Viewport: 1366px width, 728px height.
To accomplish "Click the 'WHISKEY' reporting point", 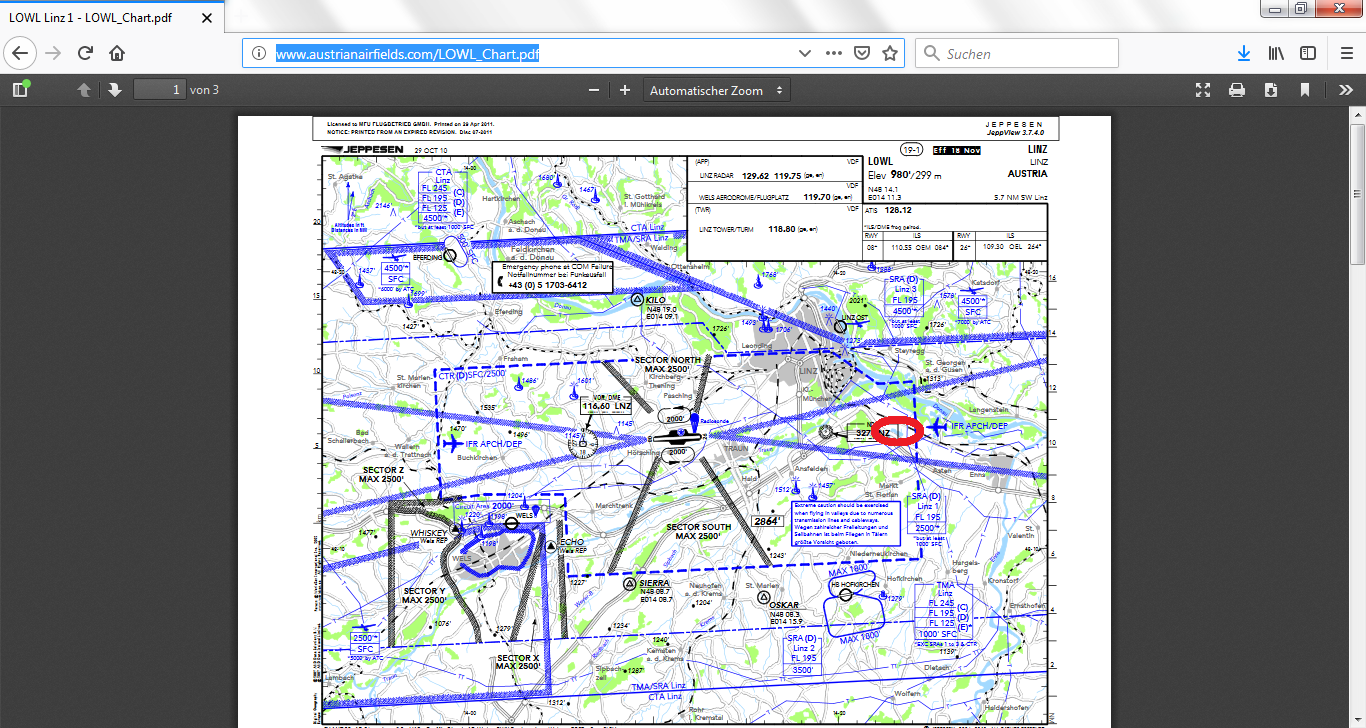I will (x=429, y=533).
